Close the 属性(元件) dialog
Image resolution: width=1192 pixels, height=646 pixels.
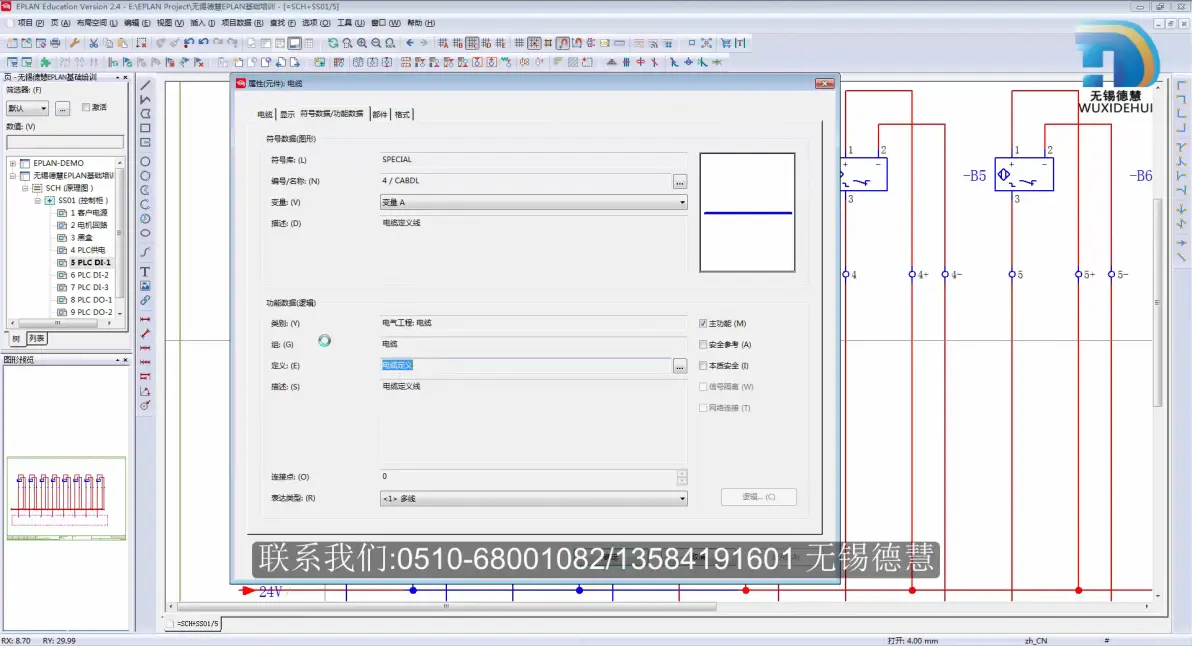[x=825, y=84]
